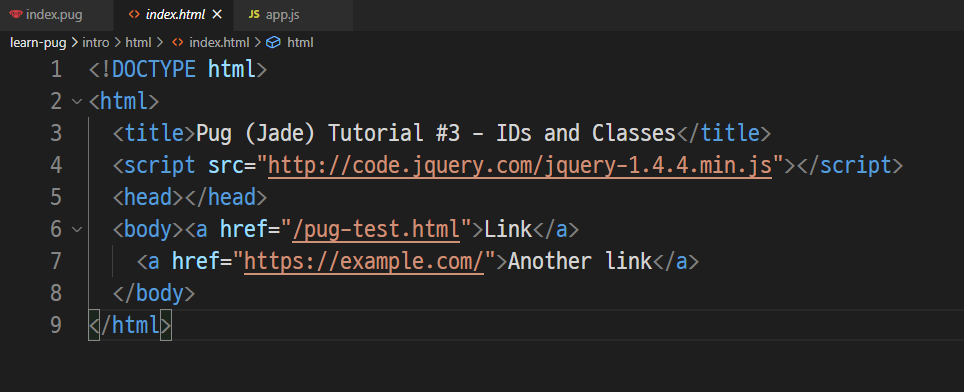Viewport: 964px width, 392px height.
Task: Click 'Another link' anchor text
Action: click(580, 261)
